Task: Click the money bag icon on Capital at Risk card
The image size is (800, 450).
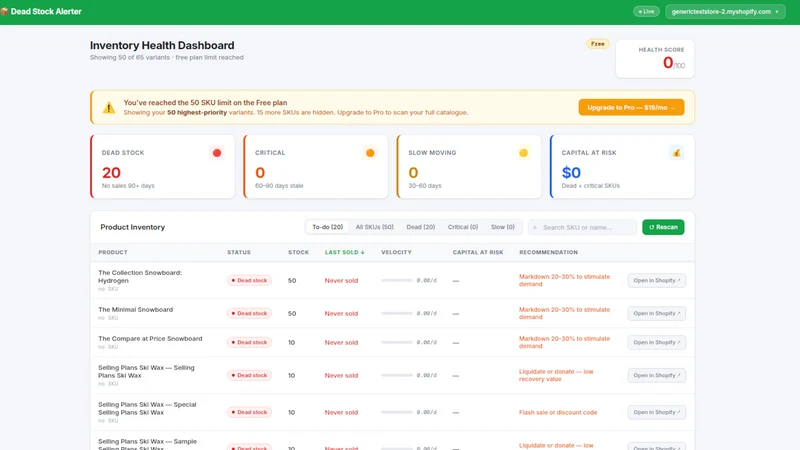Action: [677, 153]
